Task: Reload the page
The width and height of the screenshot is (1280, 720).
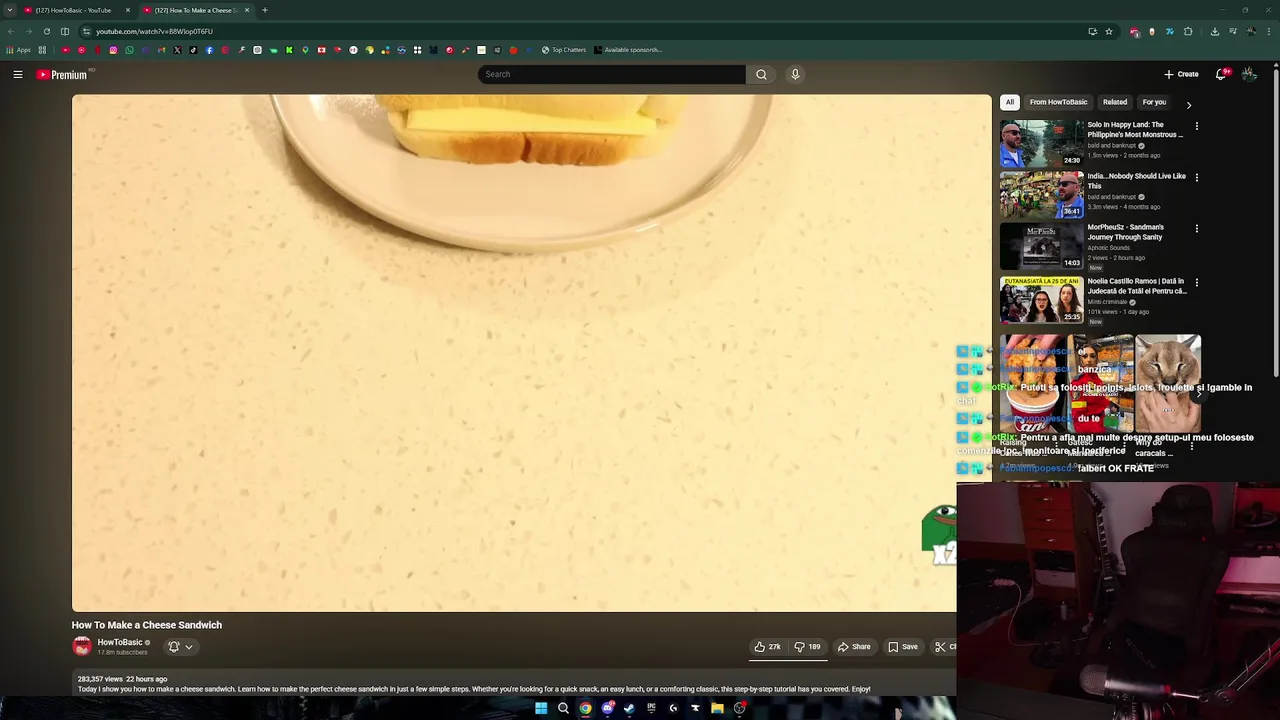Action: point(46,31)
